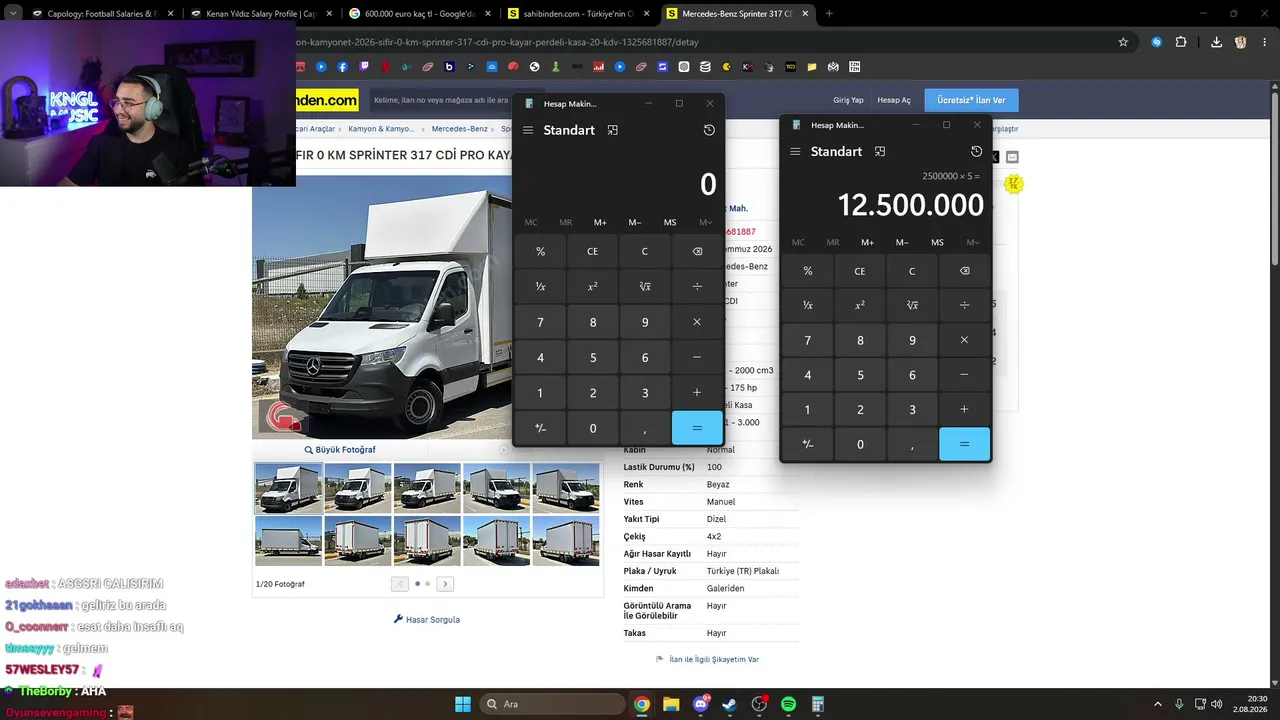Bookmark this page with the star icon

point(1123,42)
